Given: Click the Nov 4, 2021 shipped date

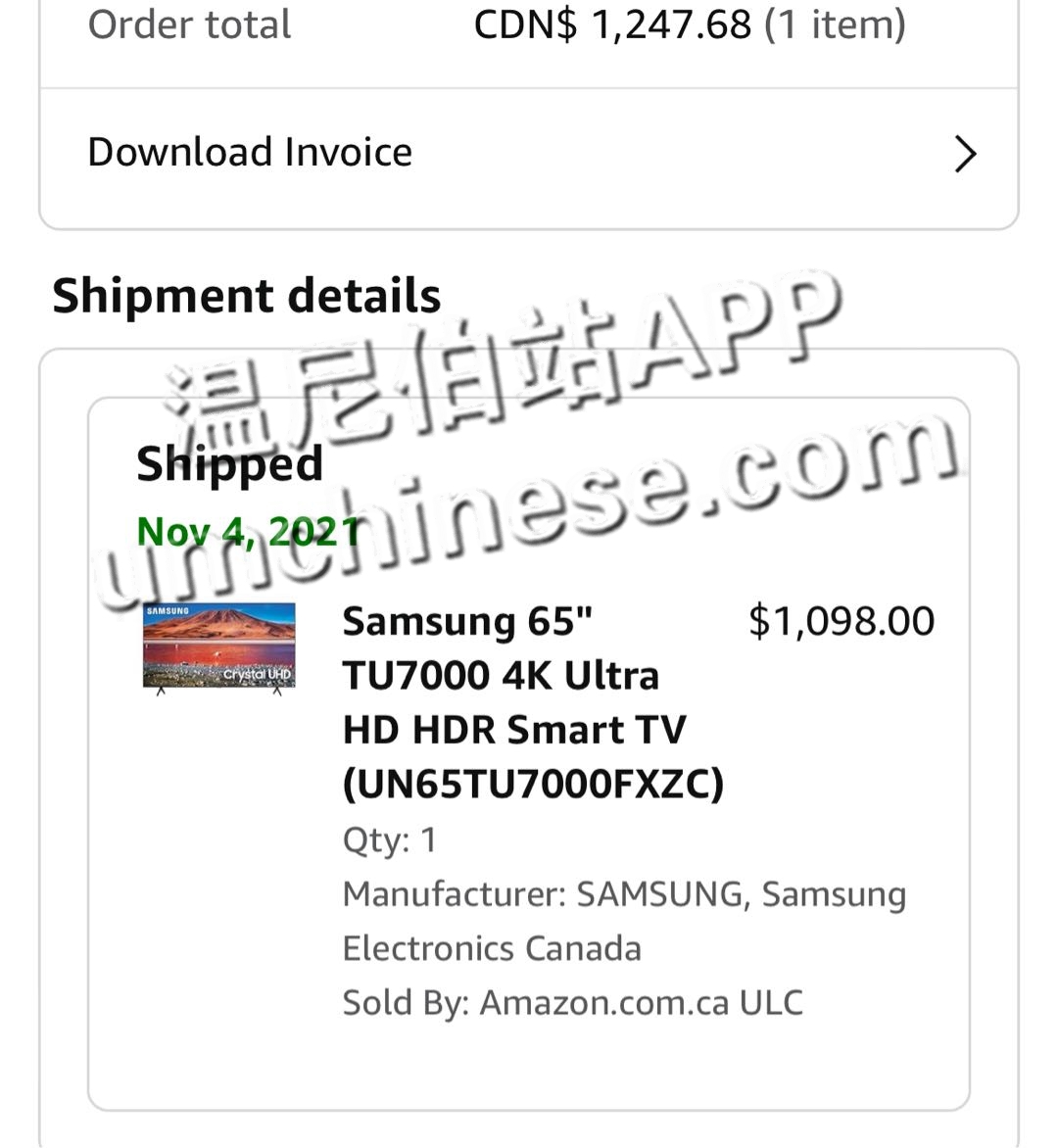Looking at the screenshot, I should click(248, 532).
